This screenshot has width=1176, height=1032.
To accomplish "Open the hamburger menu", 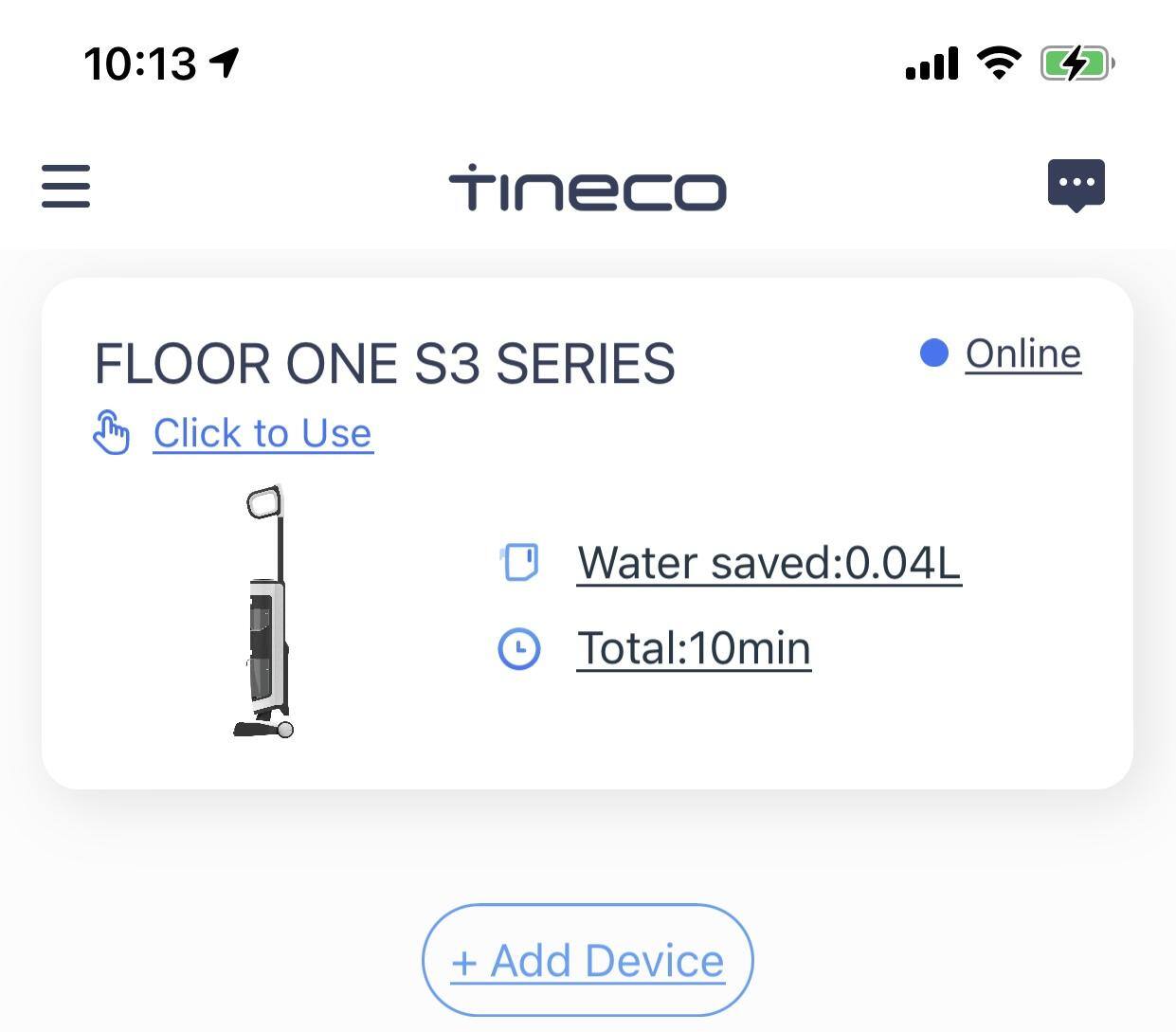I will (x=66, y=186).
